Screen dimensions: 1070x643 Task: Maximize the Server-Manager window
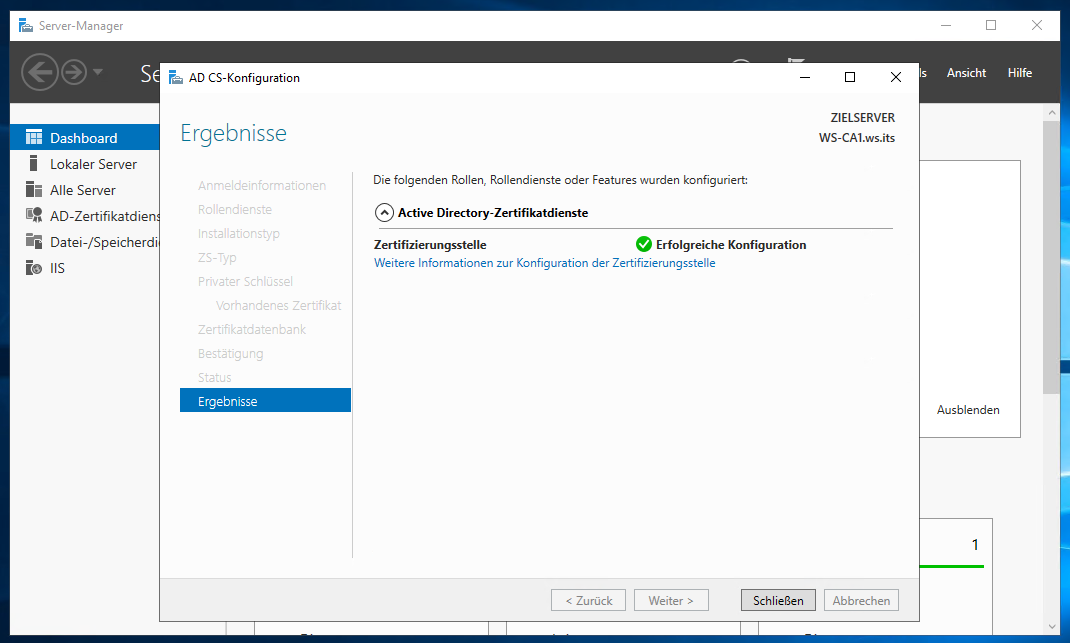pyautogui.click(x=991, y=25)
